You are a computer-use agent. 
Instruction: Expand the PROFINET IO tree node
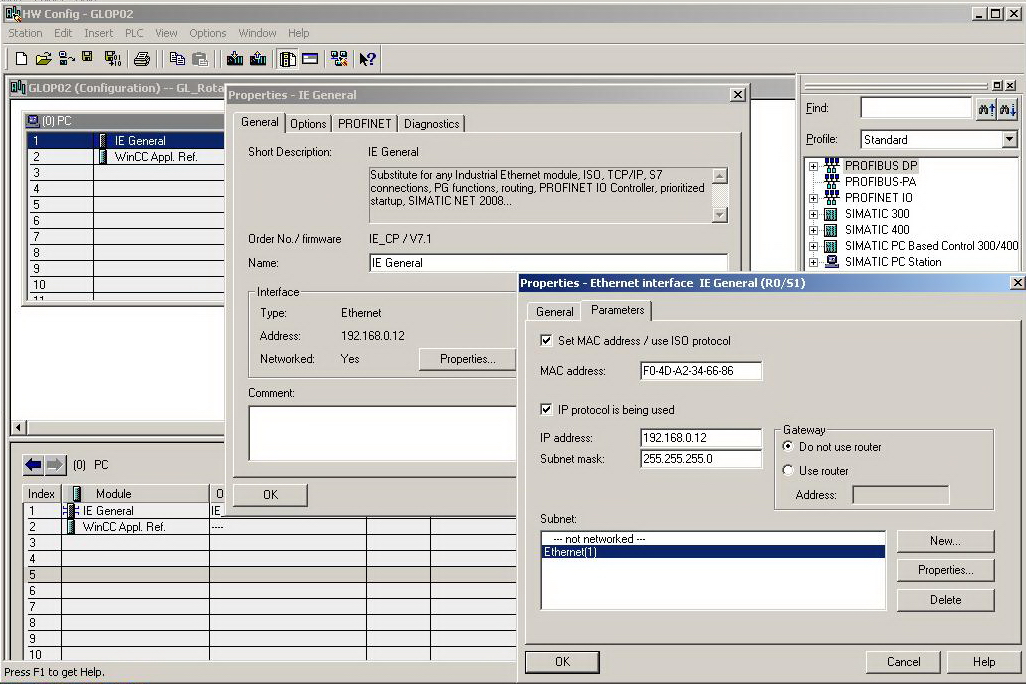coord(813,198)
